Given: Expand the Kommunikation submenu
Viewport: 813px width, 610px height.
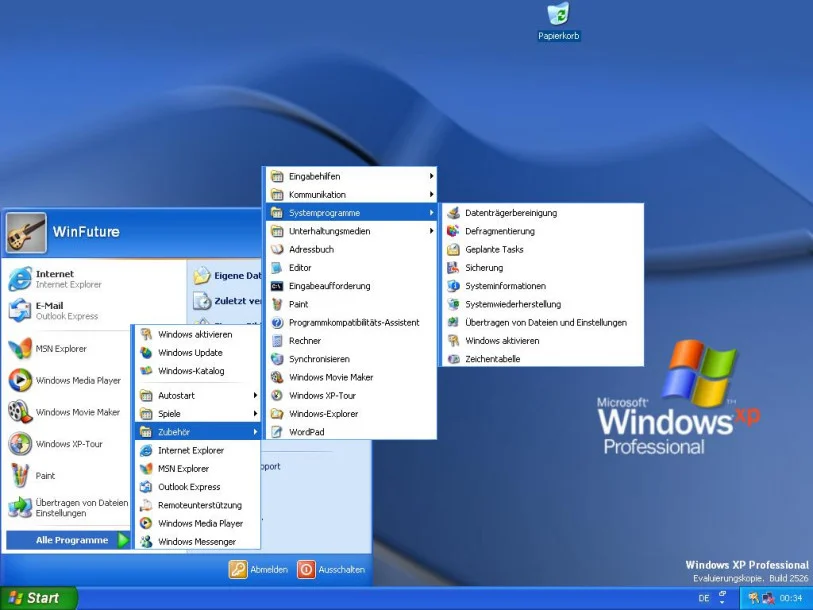Looking at the screenshot, I should tap(350, 195).
